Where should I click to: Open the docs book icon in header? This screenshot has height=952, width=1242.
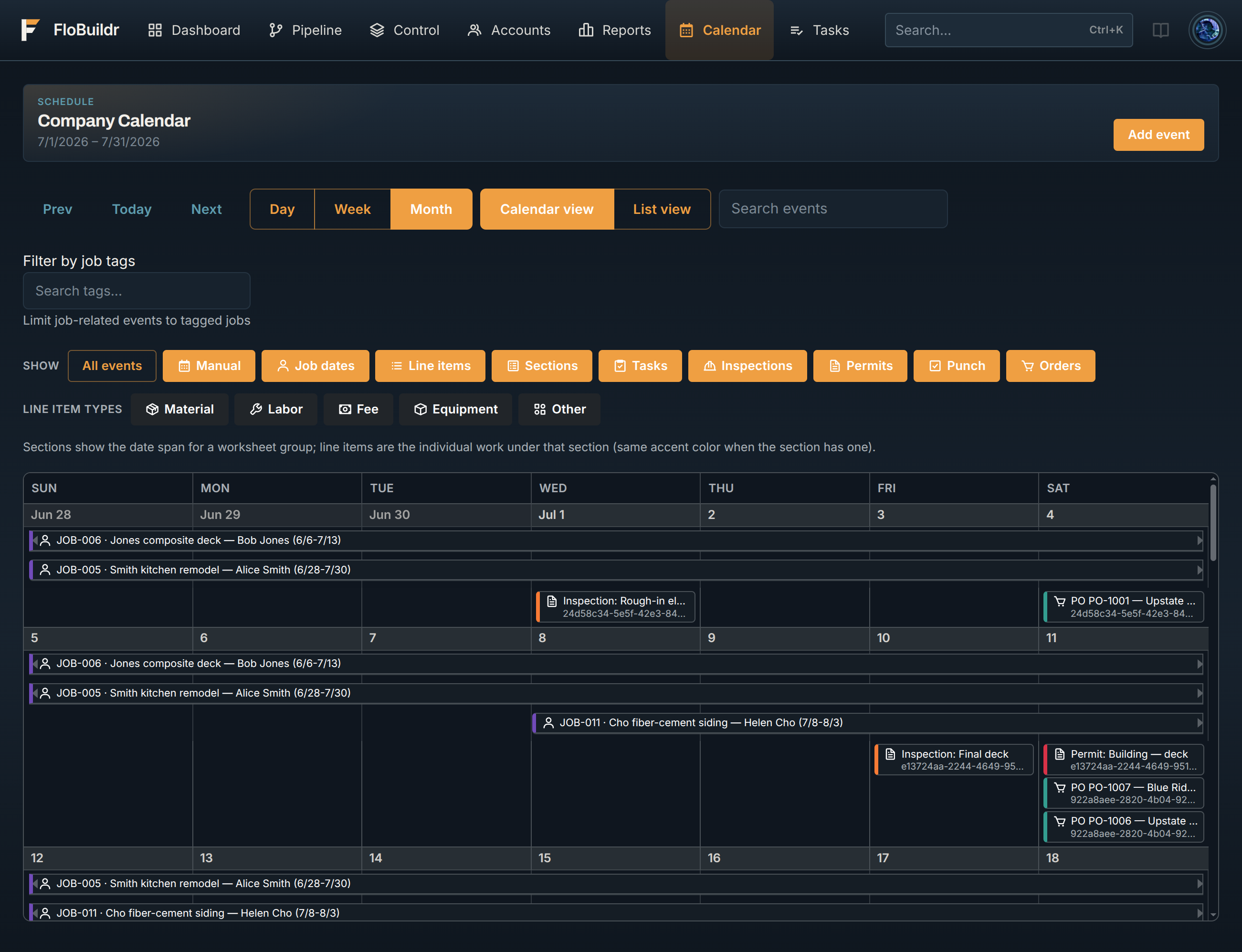(x=1160, y=30)
